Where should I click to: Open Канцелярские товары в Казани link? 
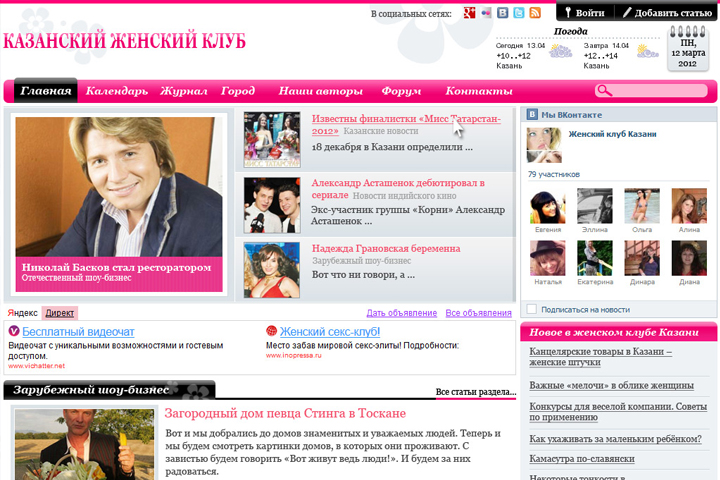[601, 357]
